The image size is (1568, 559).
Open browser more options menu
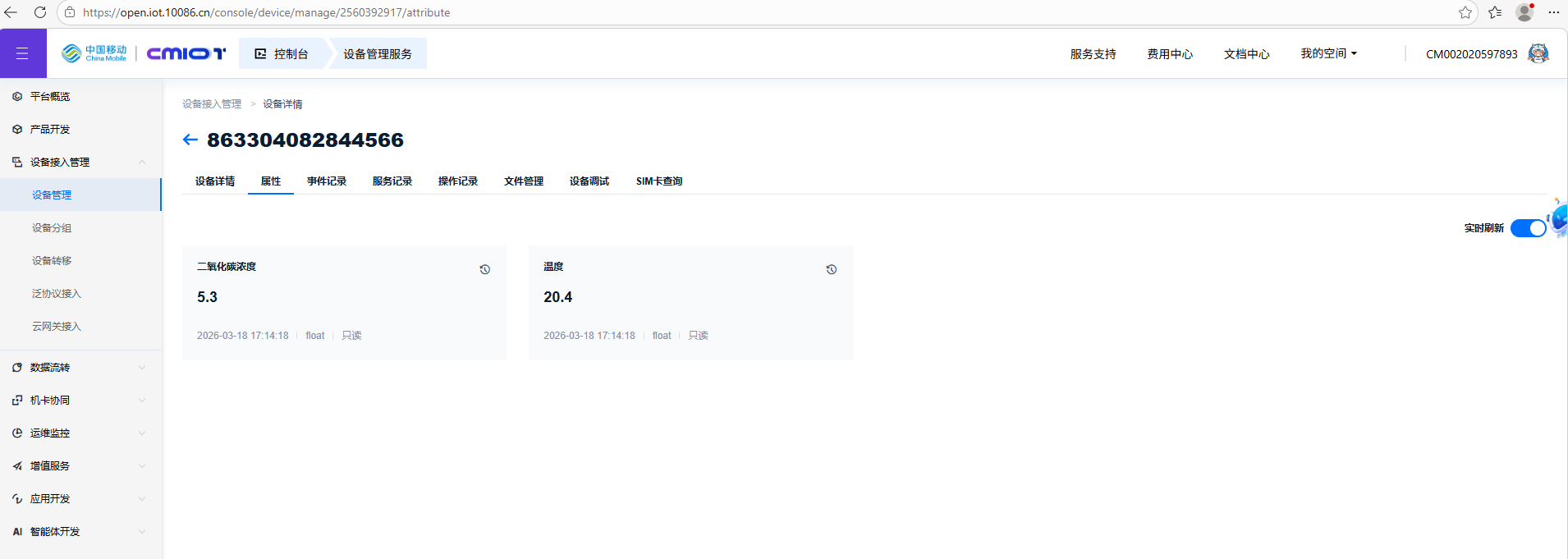click(1554, 12)
